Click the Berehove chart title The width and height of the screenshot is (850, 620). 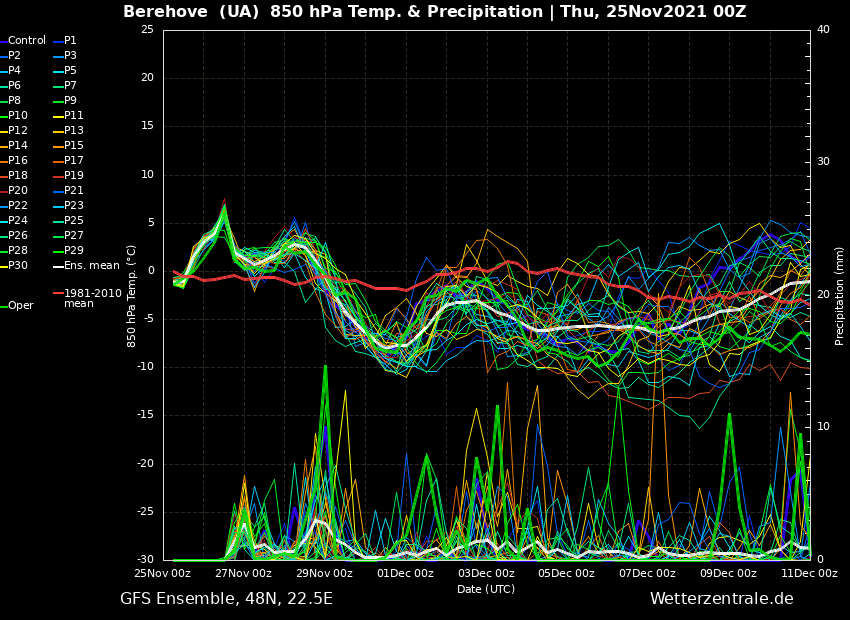click(x=434, y=12)
